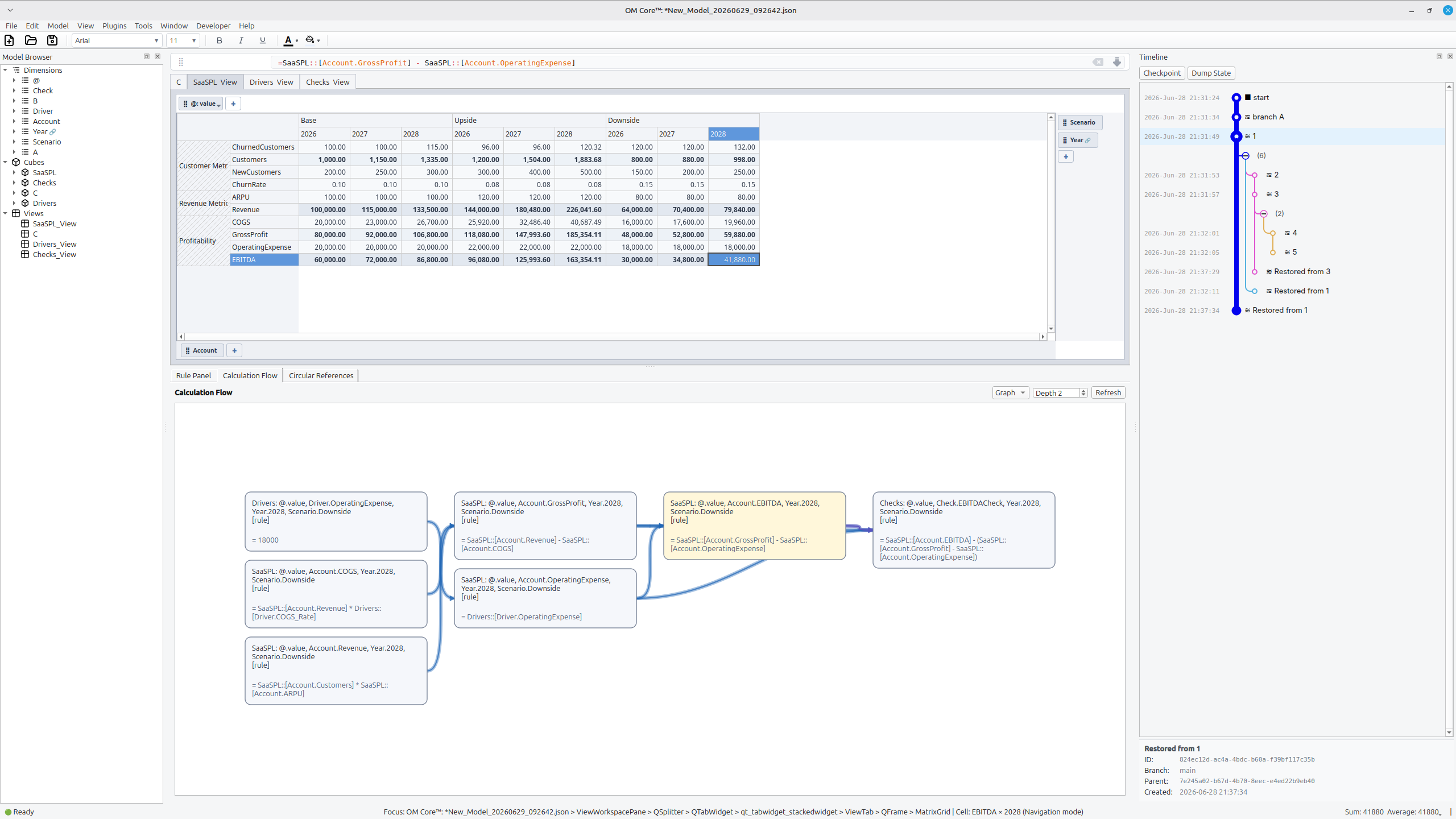Open the Graph mode dropdown
This screenshot has width=1456, height=819.
pyautogui.click(x=1010, y=392)
